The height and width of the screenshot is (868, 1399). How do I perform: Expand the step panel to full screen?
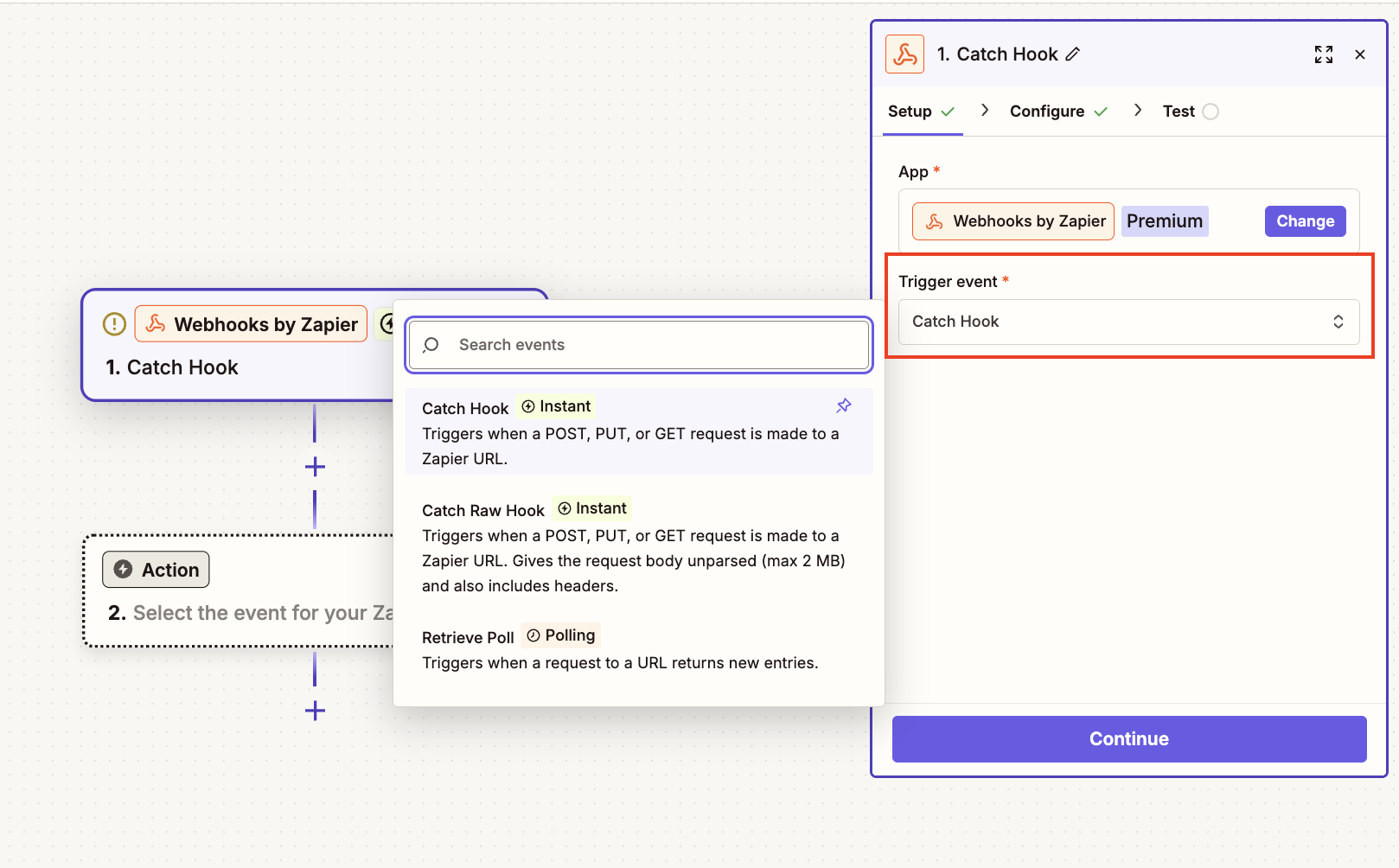click(1324, 54)
